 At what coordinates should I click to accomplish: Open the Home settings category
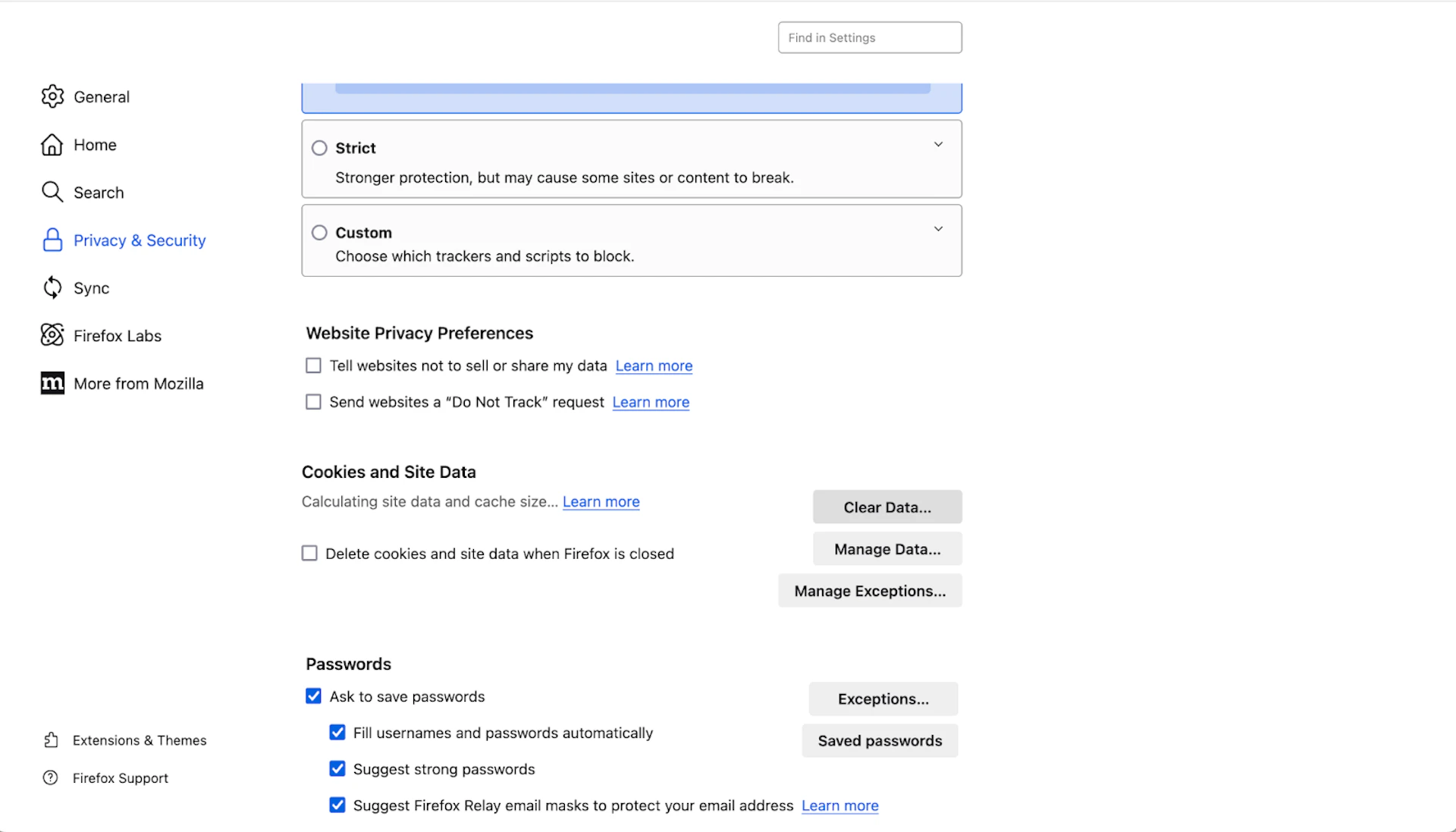pyautogui.click(x=95, y=145)
